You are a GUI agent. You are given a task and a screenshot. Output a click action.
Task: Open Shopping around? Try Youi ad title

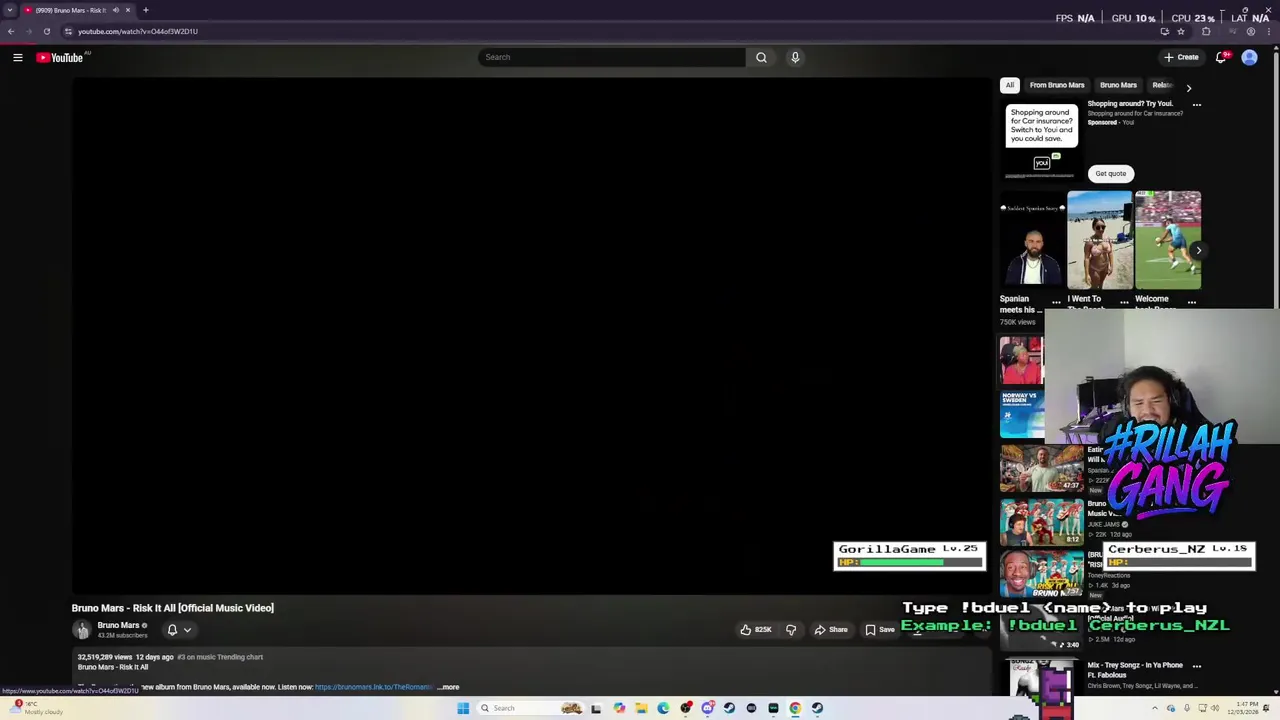coord(1130,104)
